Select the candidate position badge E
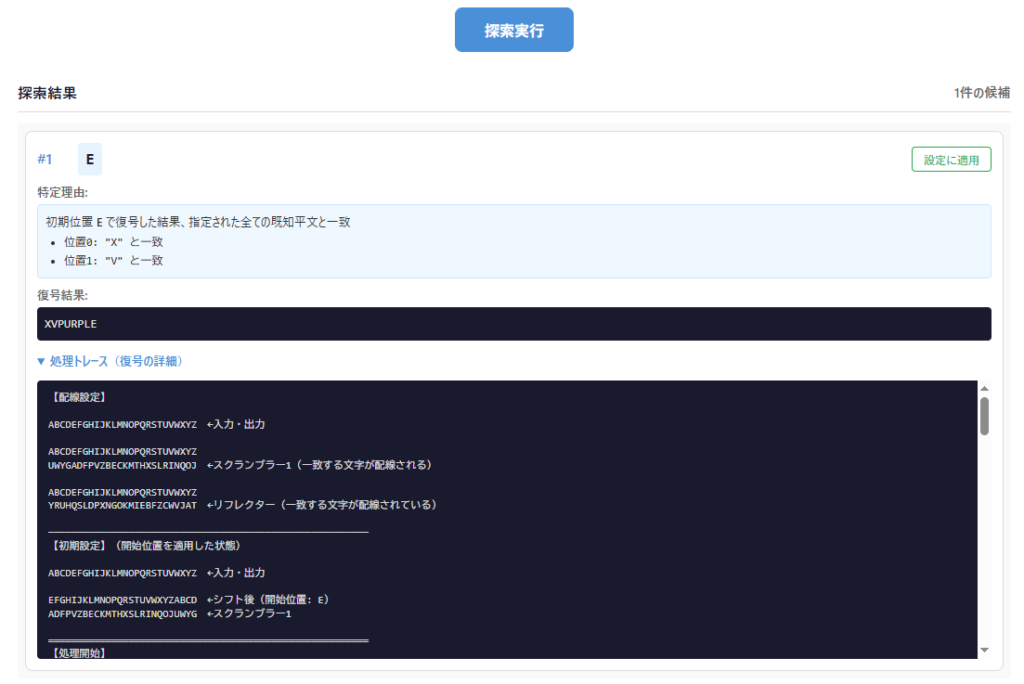1024x684 pixels. pyautogui.click(x=90, y=159)
